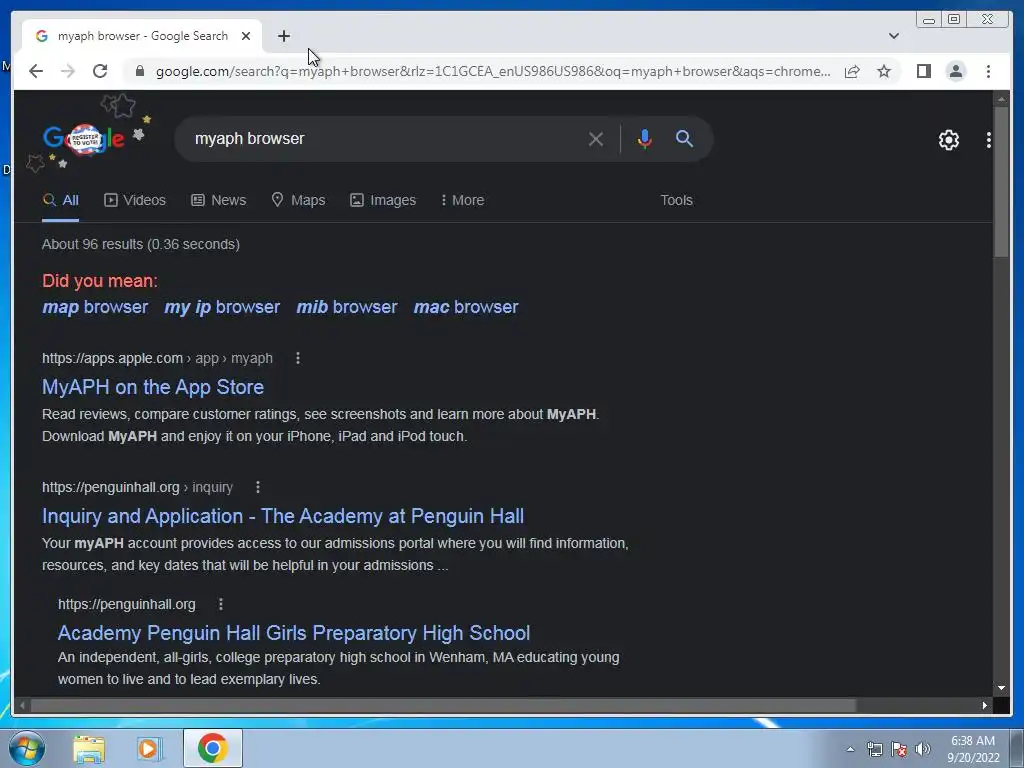Open the search Tools options
This screenshot has height=768, width=1024.
pyautogui.click(x=676, y=200)
